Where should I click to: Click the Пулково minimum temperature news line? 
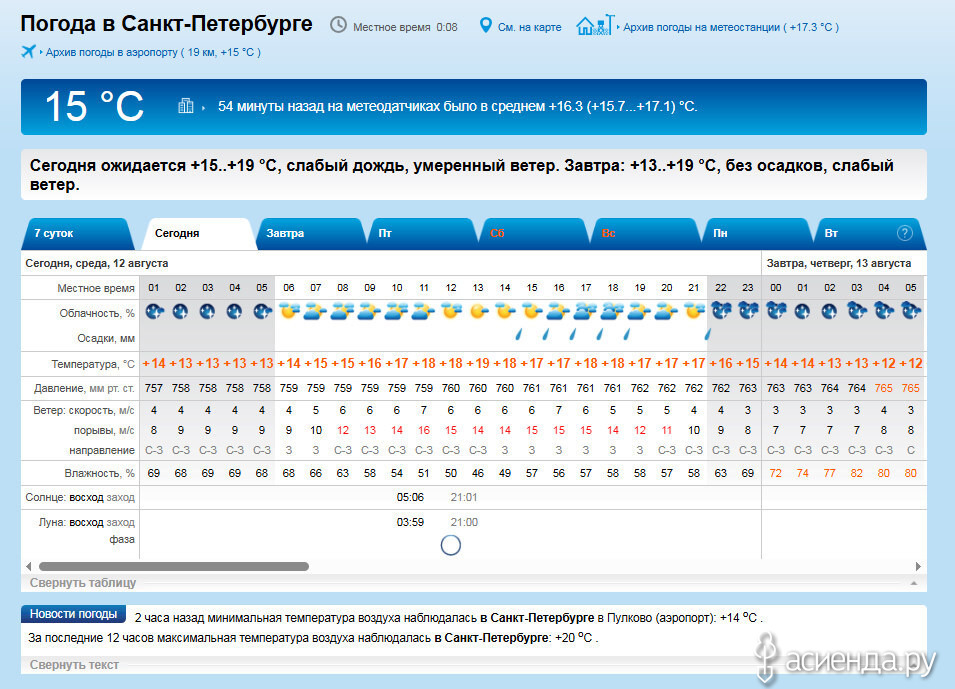click(x=448, y=618)
